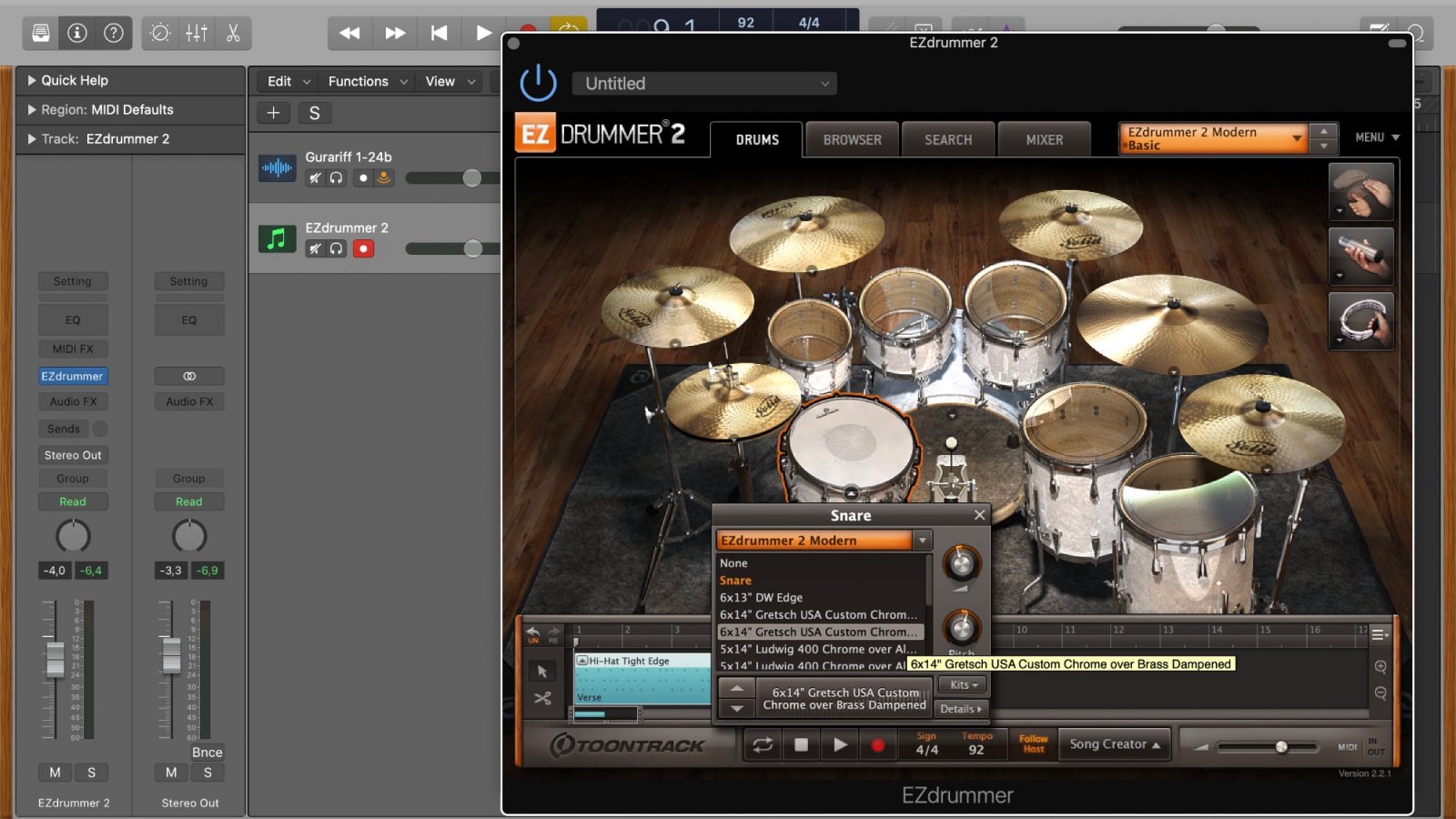Image resolution: width=1456 pixels, height=819 pixels.
Task: Open the Untitled preset dropdown
Action: click(x=704, y=84)
